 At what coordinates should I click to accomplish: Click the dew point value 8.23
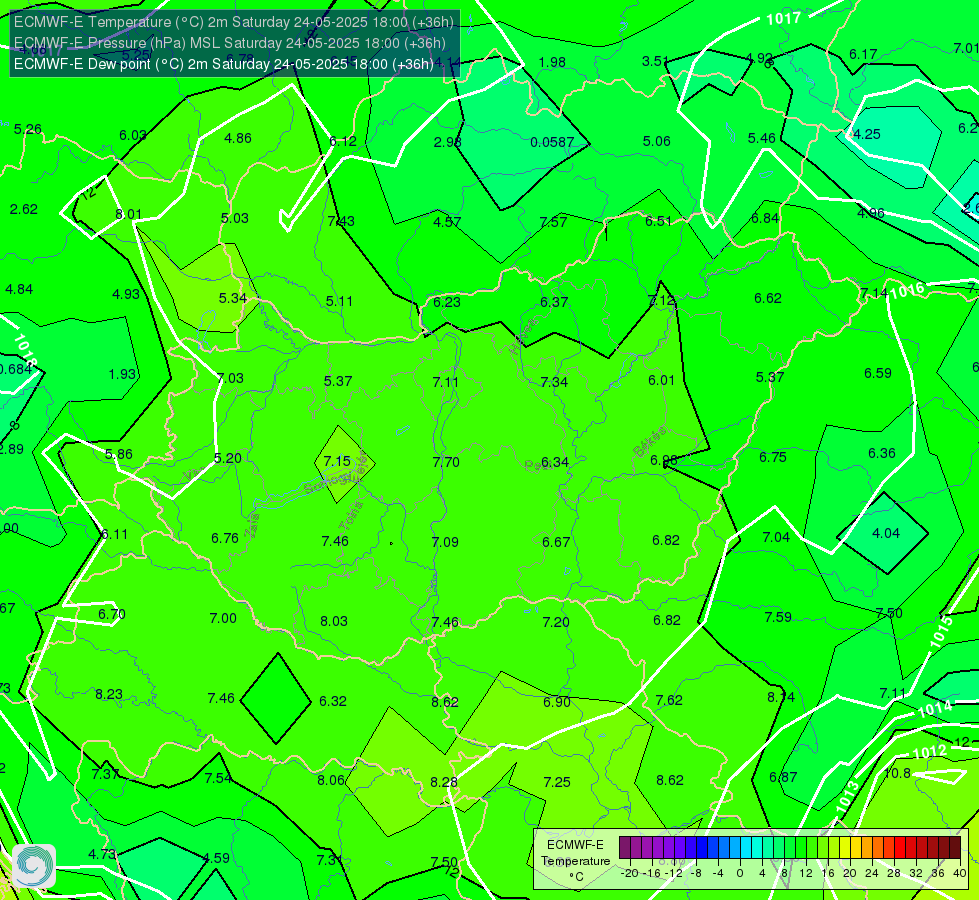109,695
